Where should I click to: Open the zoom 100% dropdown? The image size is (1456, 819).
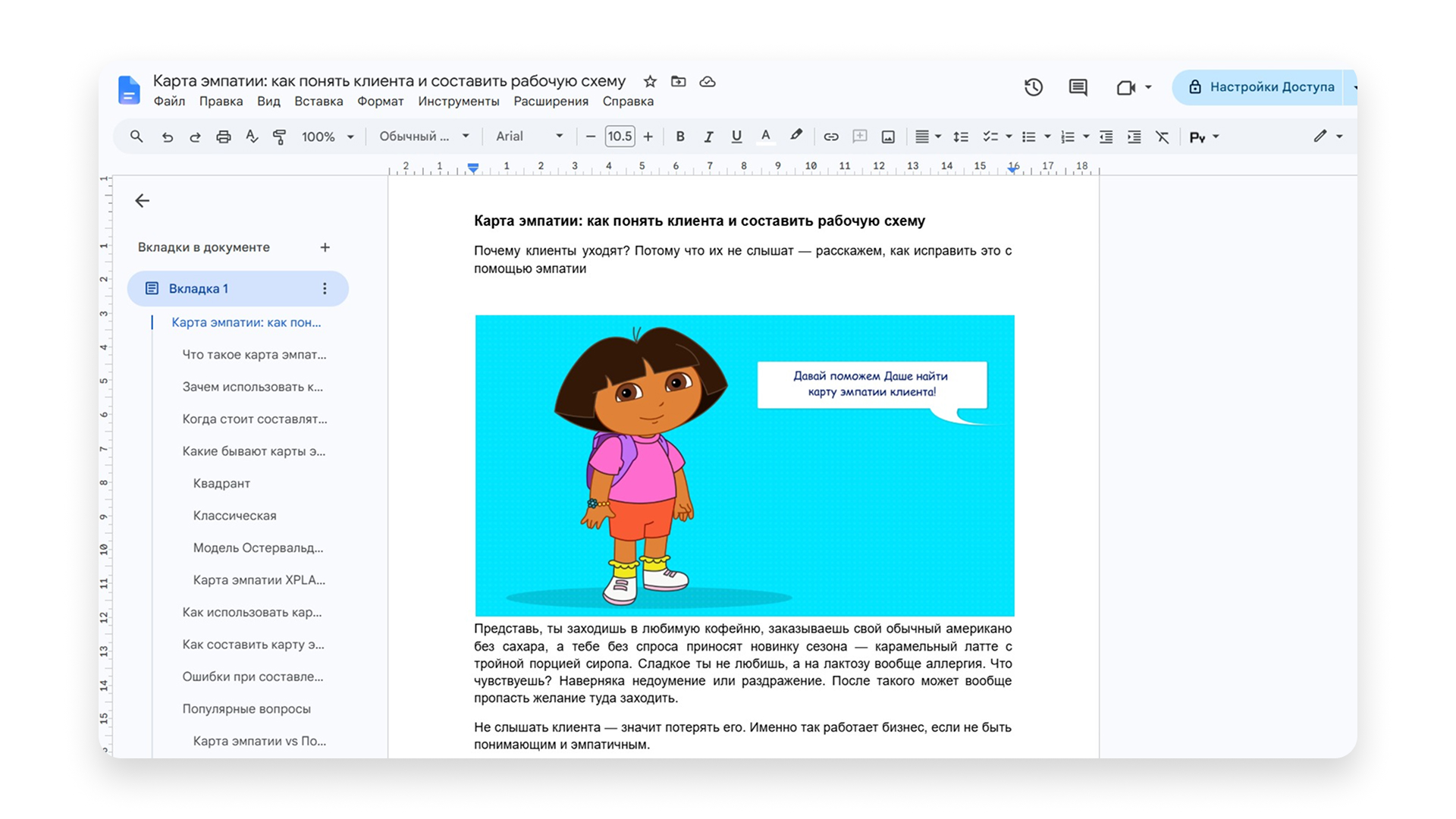point(328,136)
